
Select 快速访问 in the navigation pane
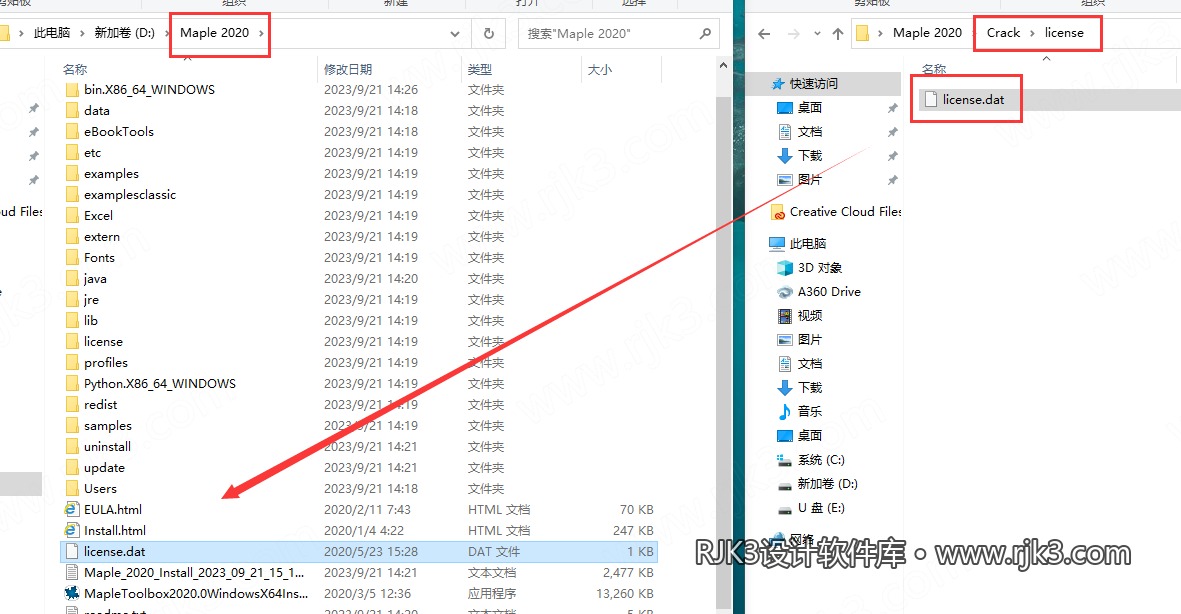coord(813,84)
